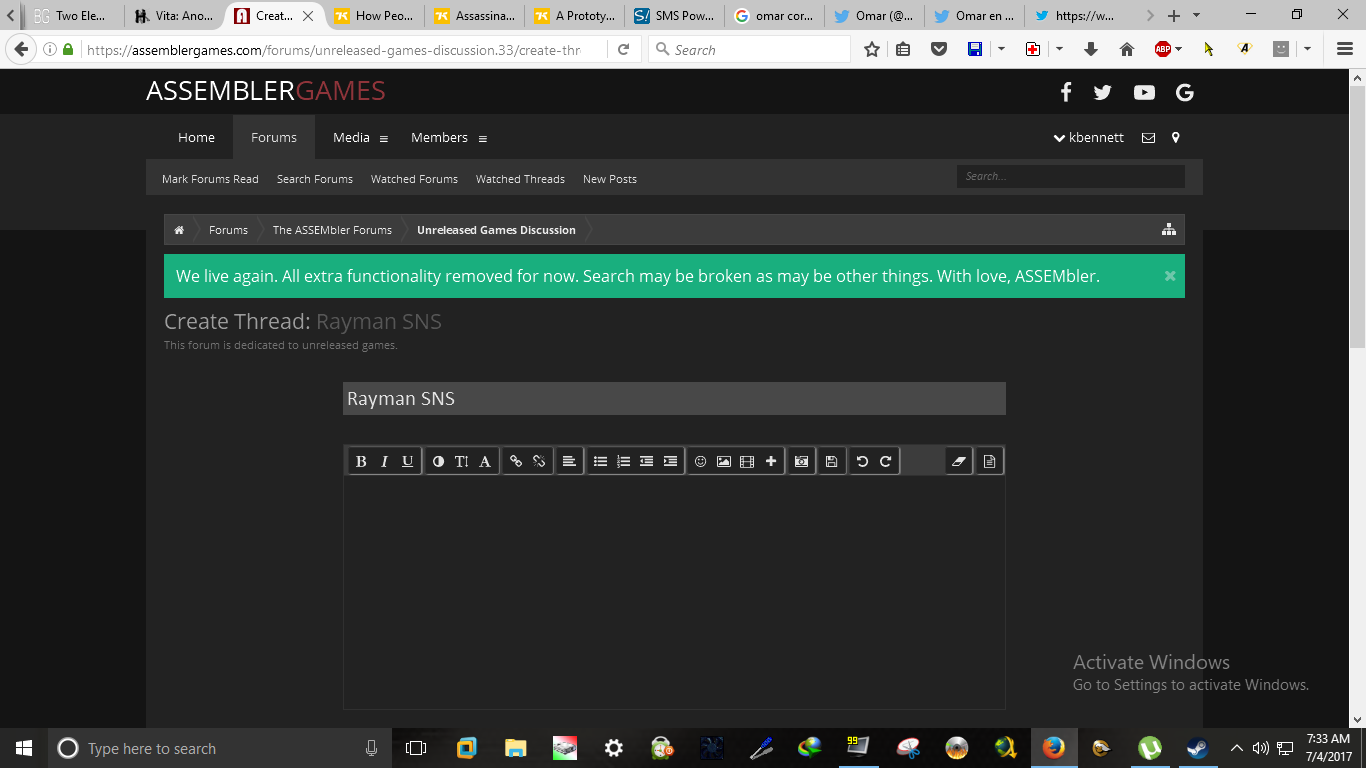Open the text alignment options
The height and width of the screenshot is (768, 1366).
point(569,461)
